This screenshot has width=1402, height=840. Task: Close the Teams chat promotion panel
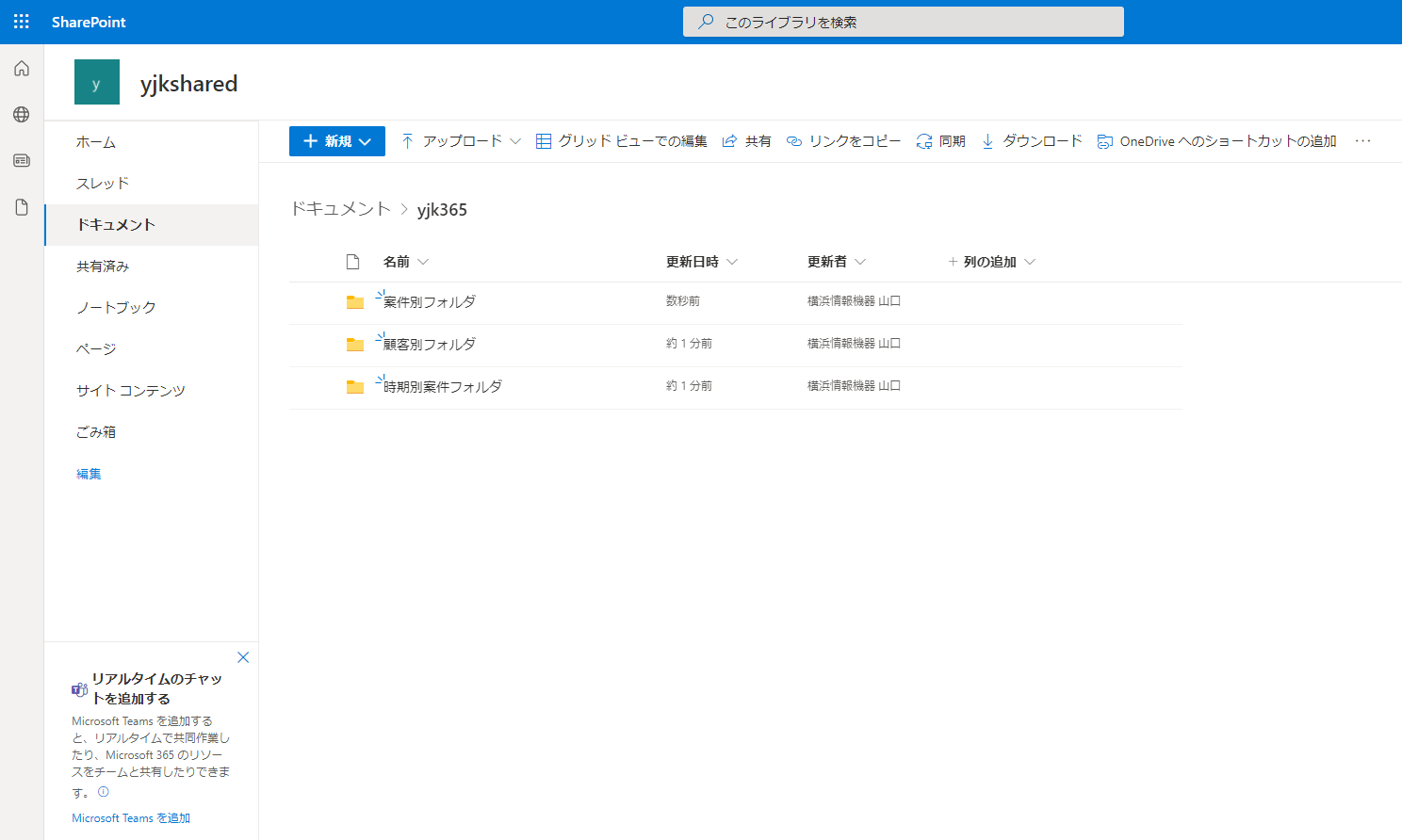click(x=243, y=657)
